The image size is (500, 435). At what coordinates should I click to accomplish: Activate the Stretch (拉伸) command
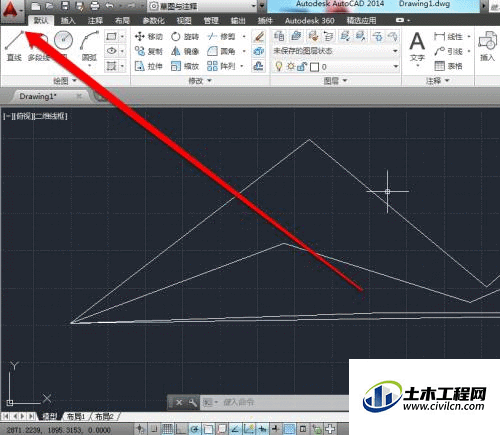click(x=149, y=66)
